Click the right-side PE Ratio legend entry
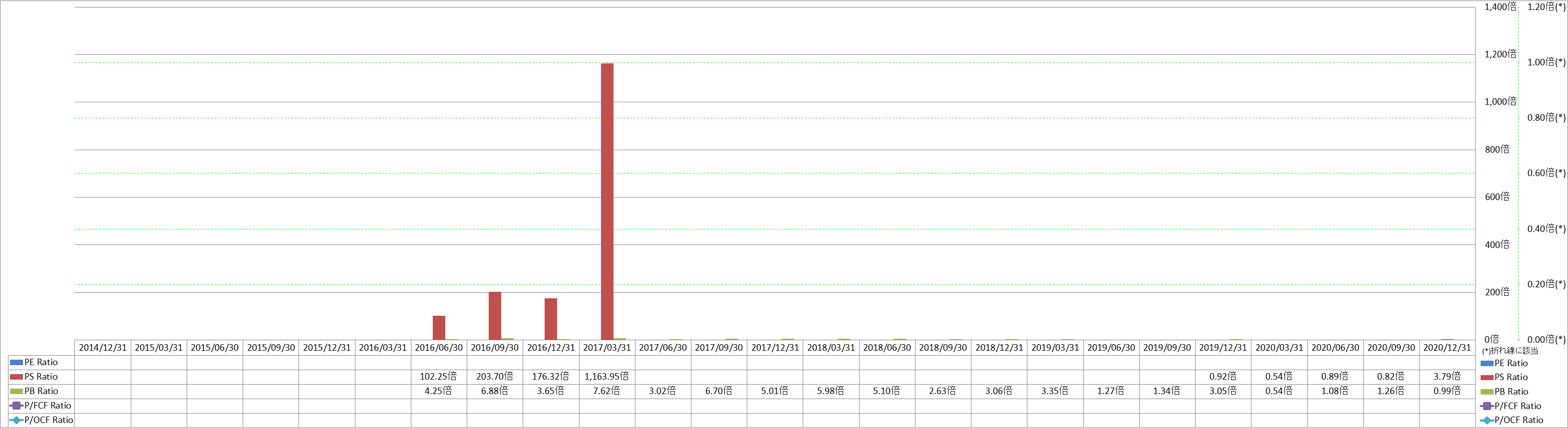The width and height of the screenshot is (1568, 428). tap(1504, 363)
